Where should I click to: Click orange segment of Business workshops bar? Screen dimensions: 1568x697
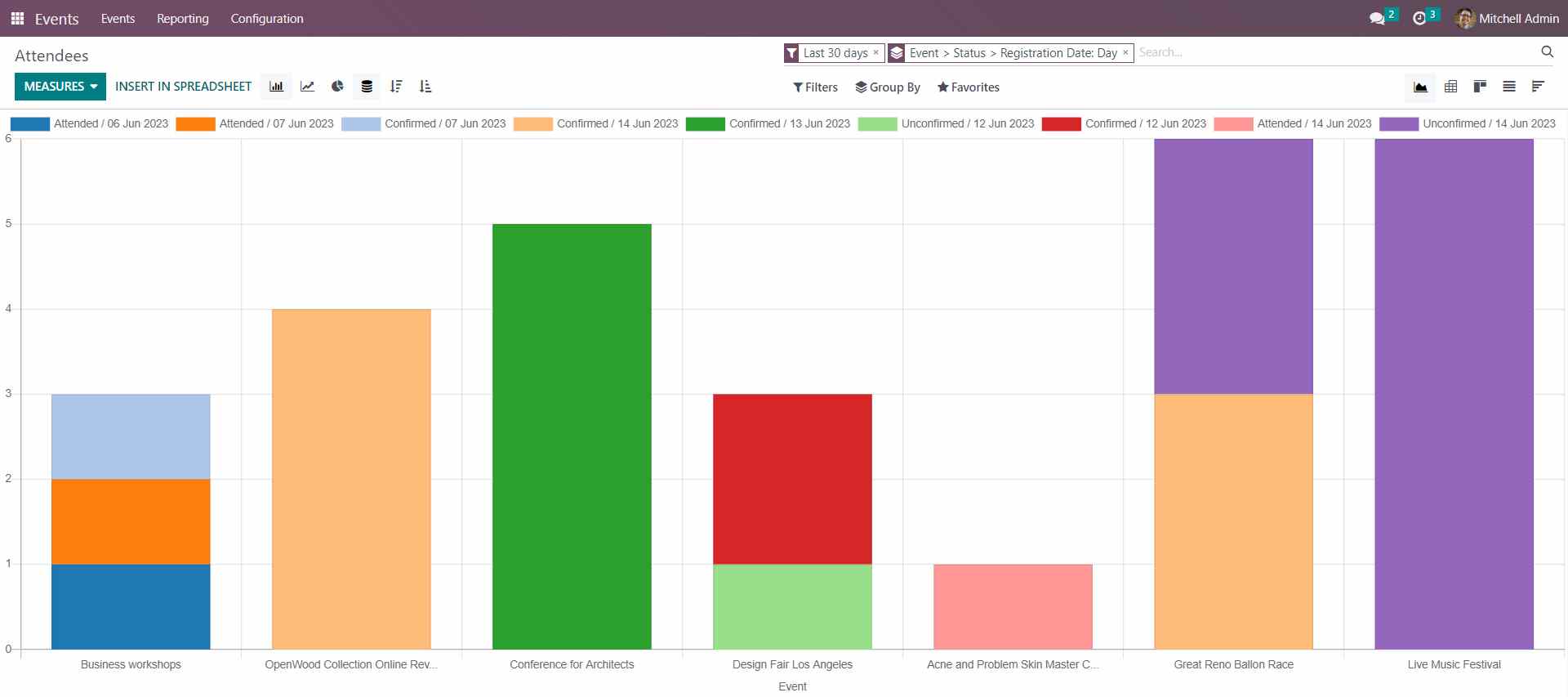tap(131, 521)
